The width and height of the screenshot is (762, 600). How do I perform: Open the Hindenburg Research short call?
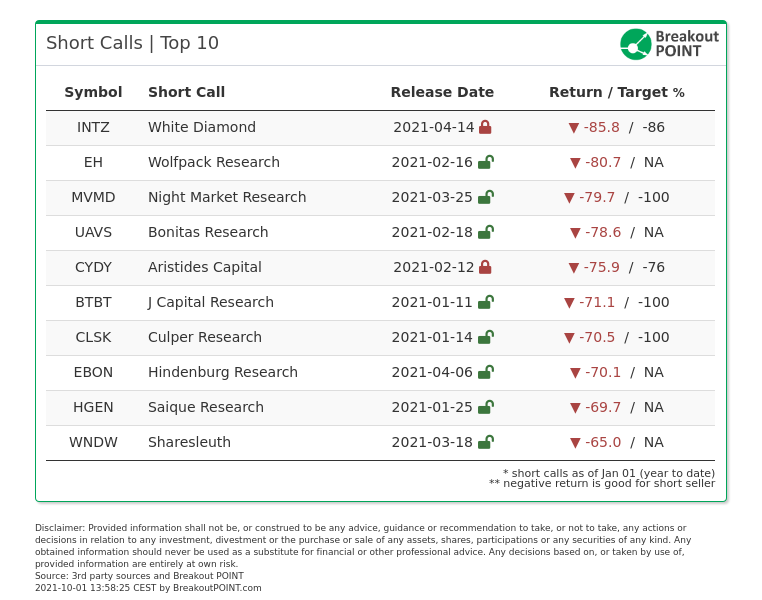[x=223, y=372]
